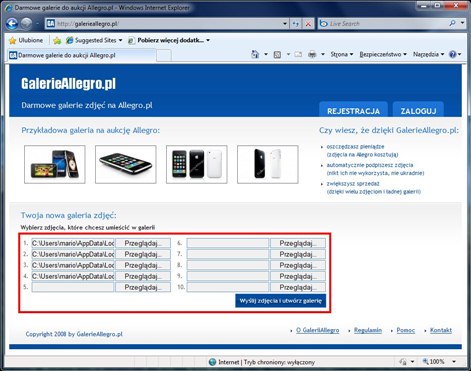The height and width of the screenshot is (371, 471).
Task: Click the Internet zone globe in status bar
Action: coord(212,362)
